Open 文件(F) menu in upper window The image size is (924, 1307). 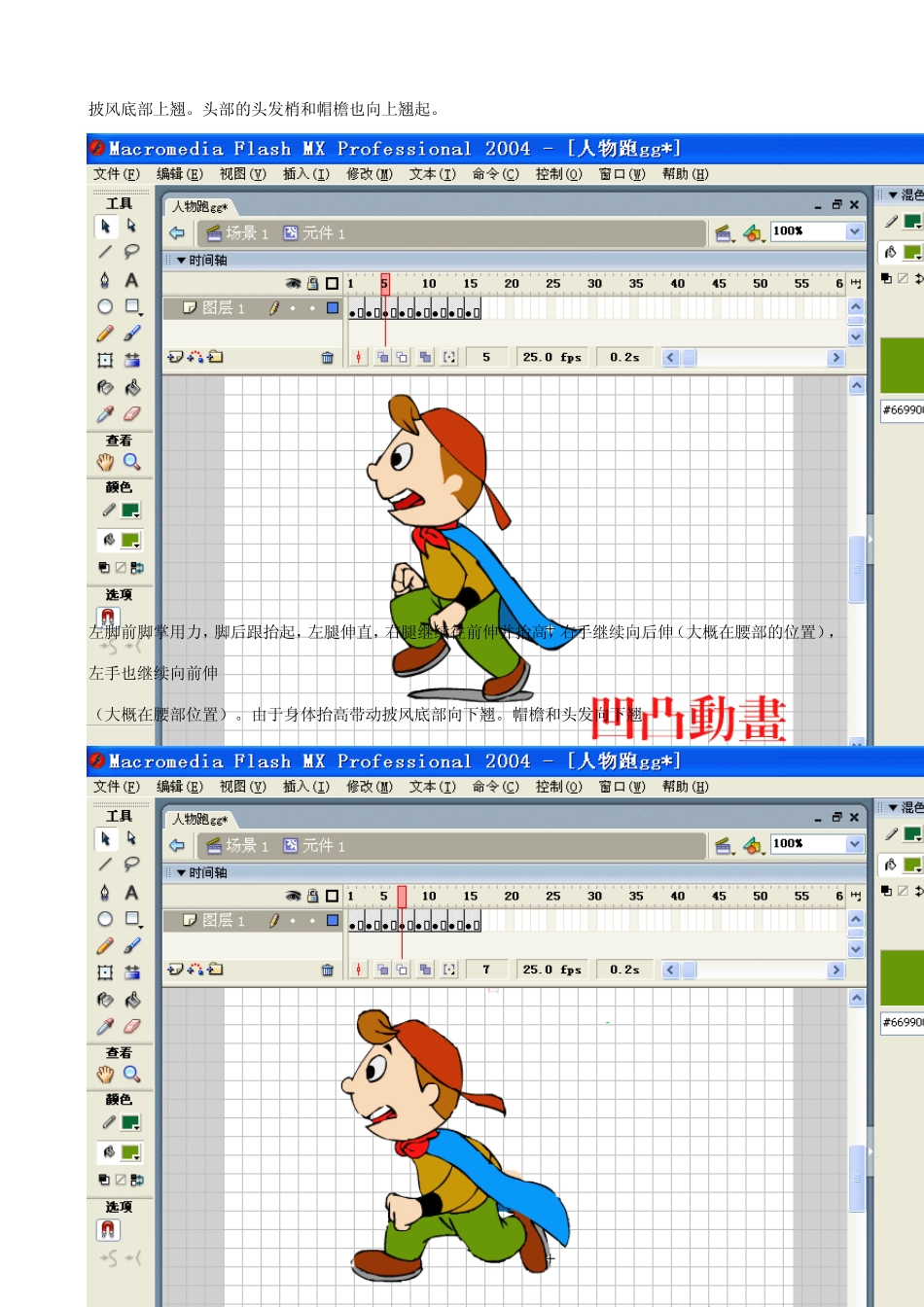(117, 174)
